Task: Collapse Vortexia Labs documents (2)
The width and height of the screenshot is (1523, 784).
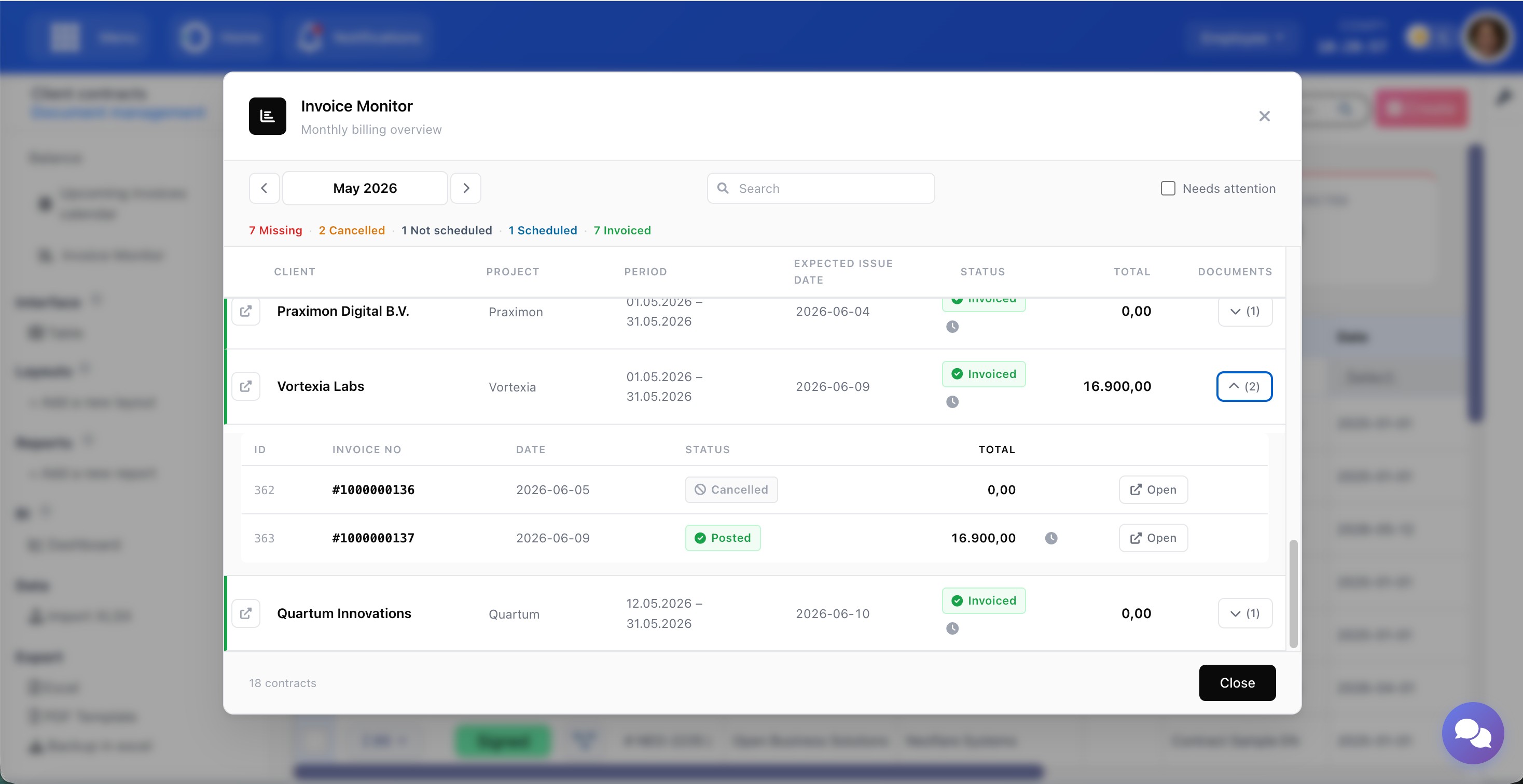Action: [x=1244, y=386]
